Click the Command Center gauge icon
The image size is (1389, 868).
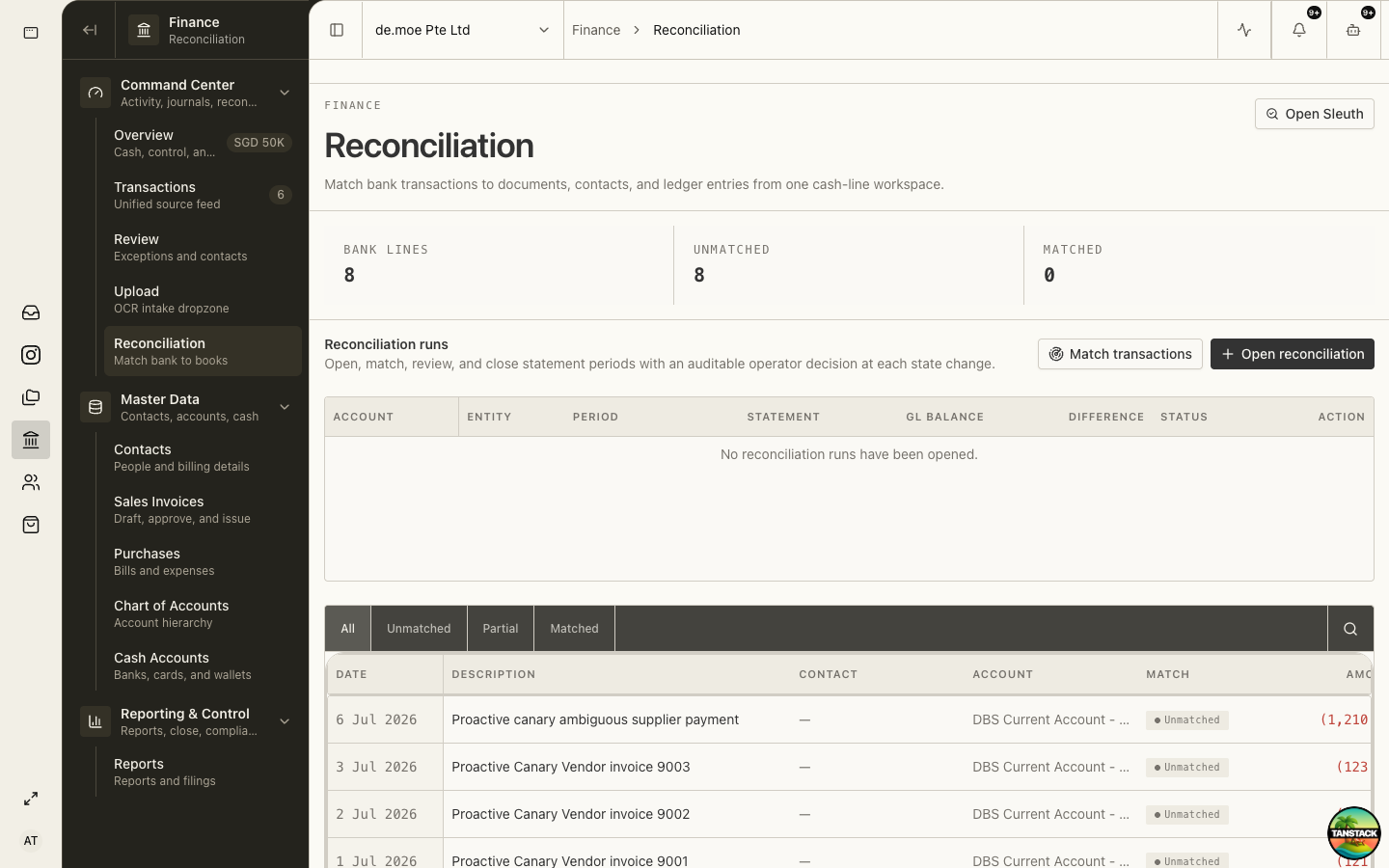pos(95,93)
